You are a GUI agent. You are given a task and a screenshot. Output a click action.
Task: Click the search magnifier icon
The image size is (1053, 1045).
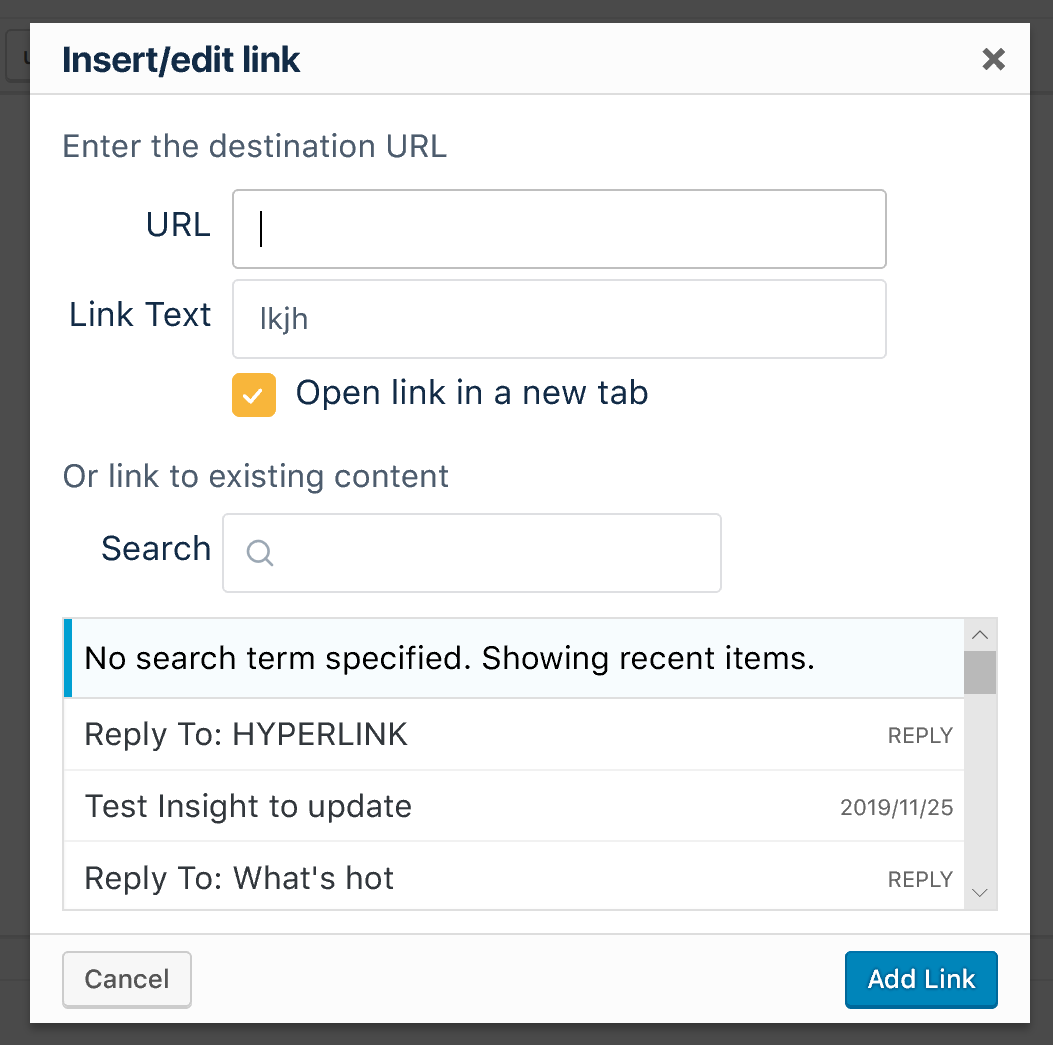(x=260, y=553)
